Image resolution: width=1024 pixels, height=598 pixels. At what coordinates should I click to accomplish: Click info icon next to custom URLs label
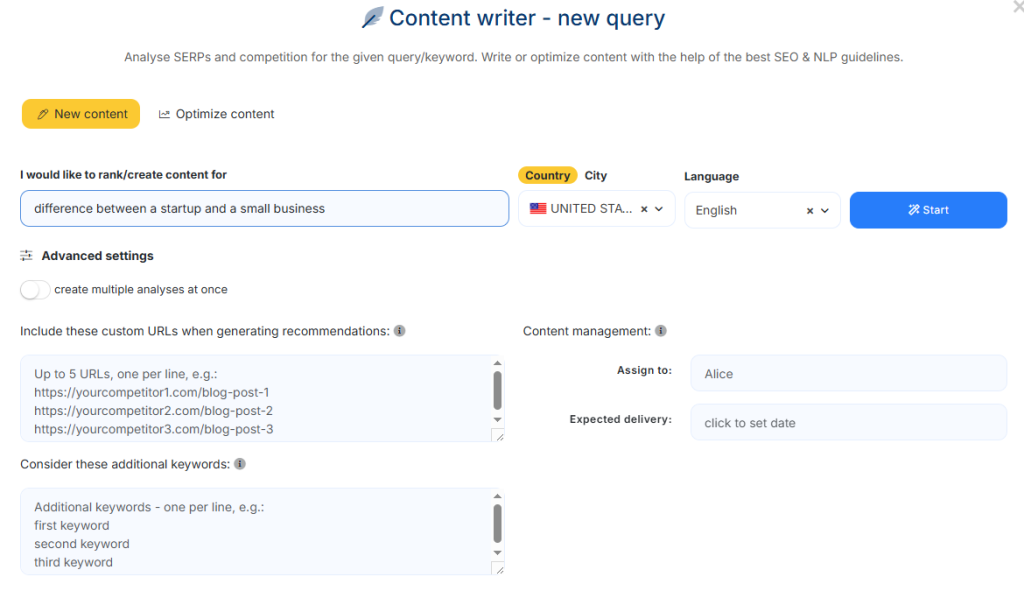tap(400, 331)
